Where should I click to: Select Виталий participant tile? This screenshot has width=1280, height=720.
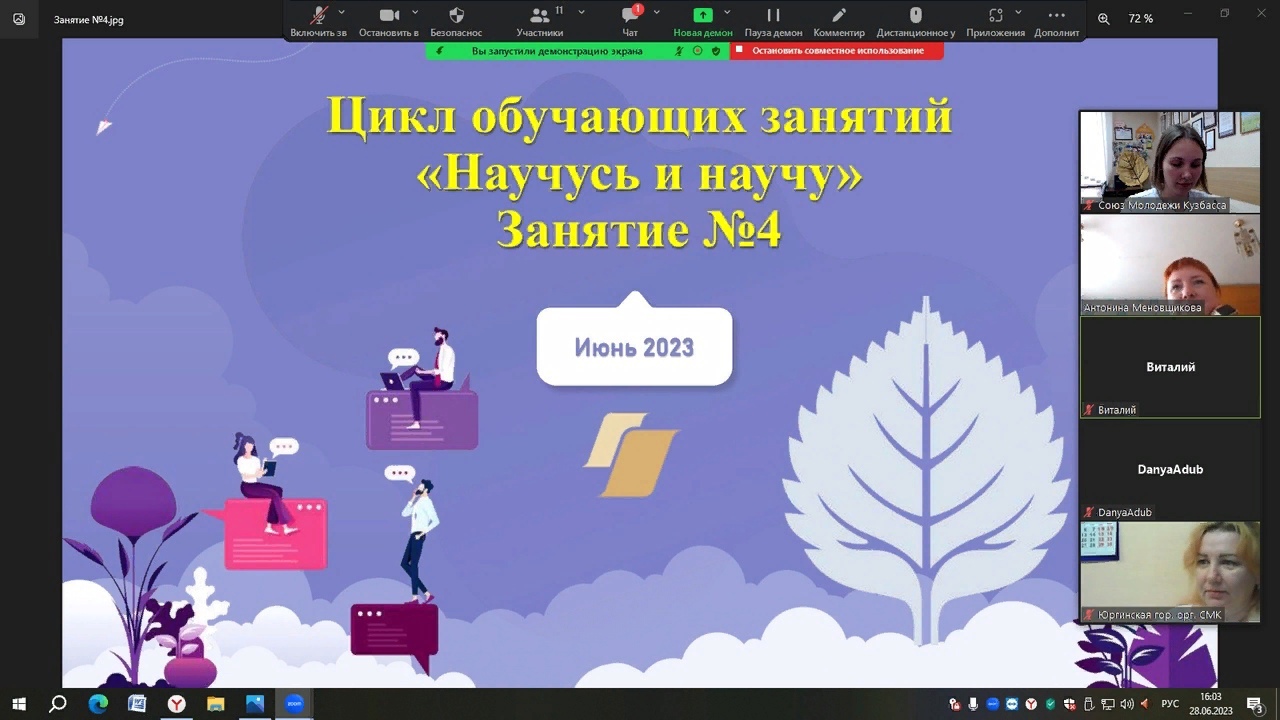(x=1170, y=367)
